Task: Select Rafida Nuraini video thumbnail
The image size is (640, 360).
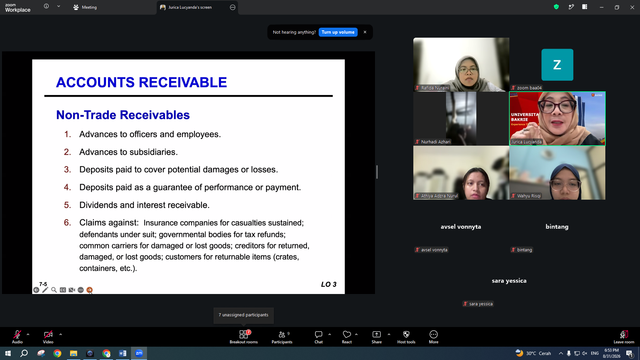Action: click(461, 64)
